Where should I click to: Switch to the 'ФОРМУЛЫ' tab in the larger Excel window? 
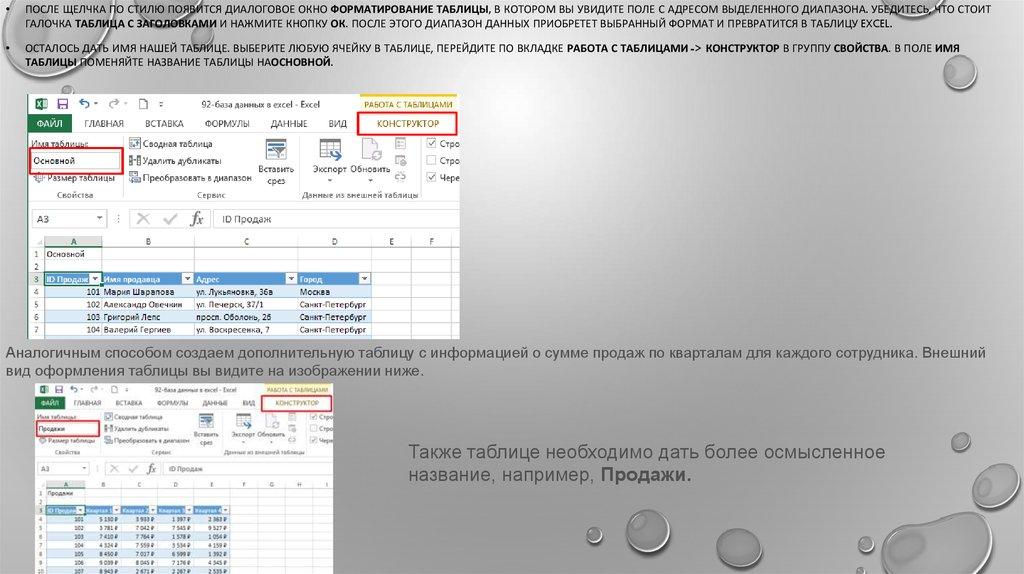pyautogui.click(x=227, y=123)
